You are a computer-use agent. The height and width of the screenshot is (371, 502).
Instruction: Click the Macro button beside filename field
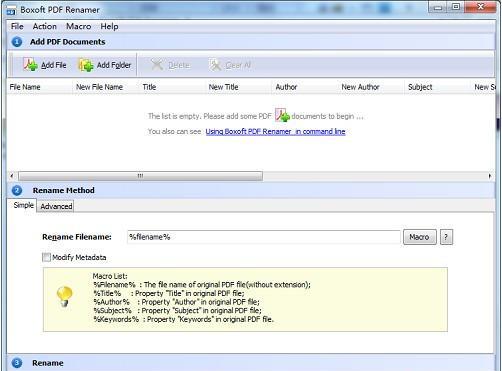click(x=419, y=237)
